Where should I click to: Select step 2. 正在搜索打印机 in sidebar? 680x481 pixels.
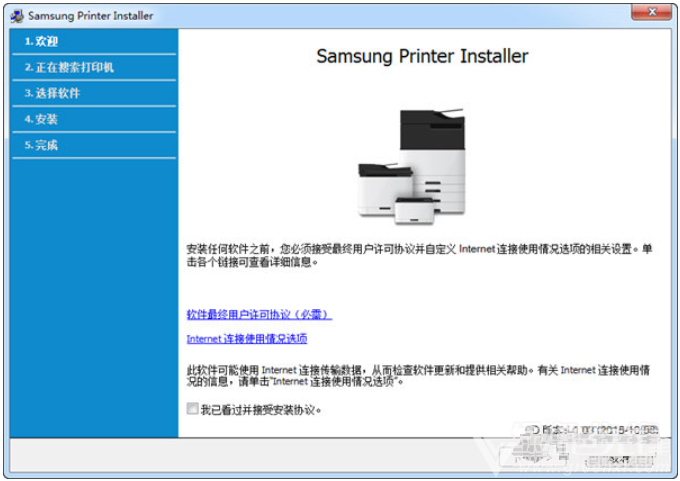click(94, 67)
